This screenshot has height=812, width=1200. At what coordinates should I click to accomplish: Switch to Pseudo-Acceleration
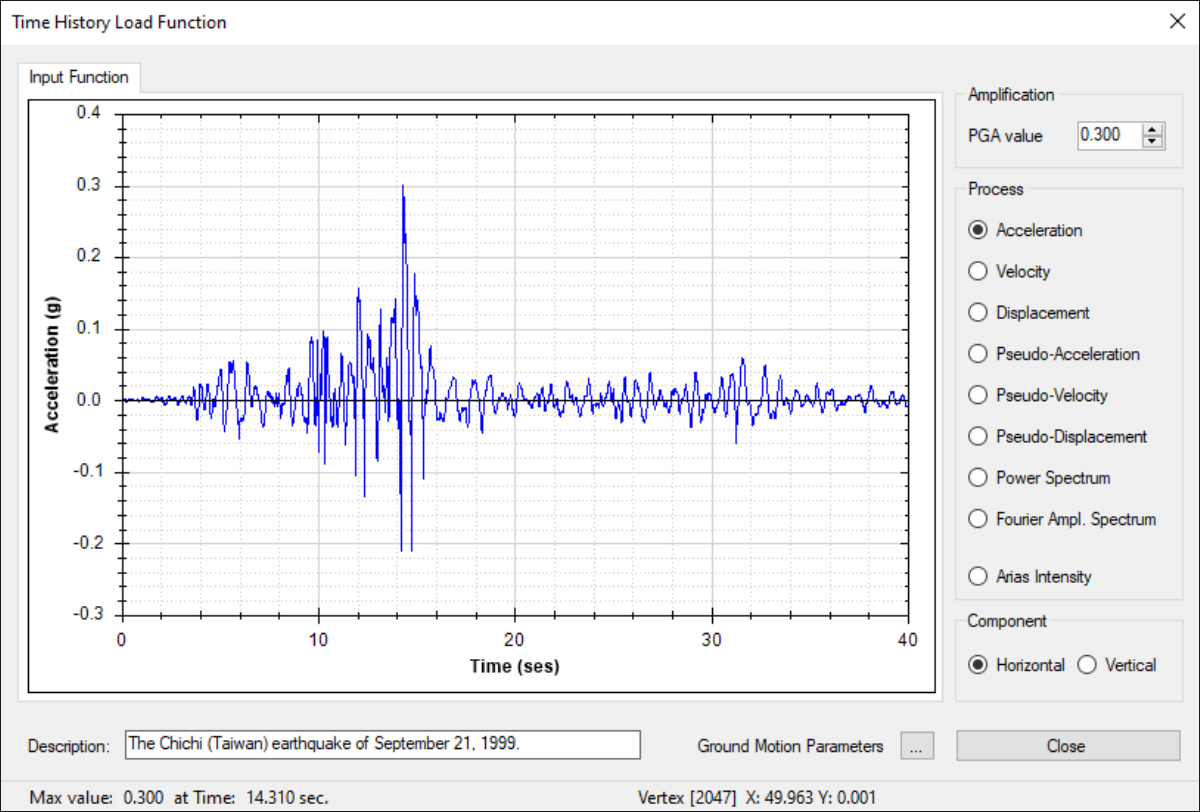click(x=1054, y=354)
